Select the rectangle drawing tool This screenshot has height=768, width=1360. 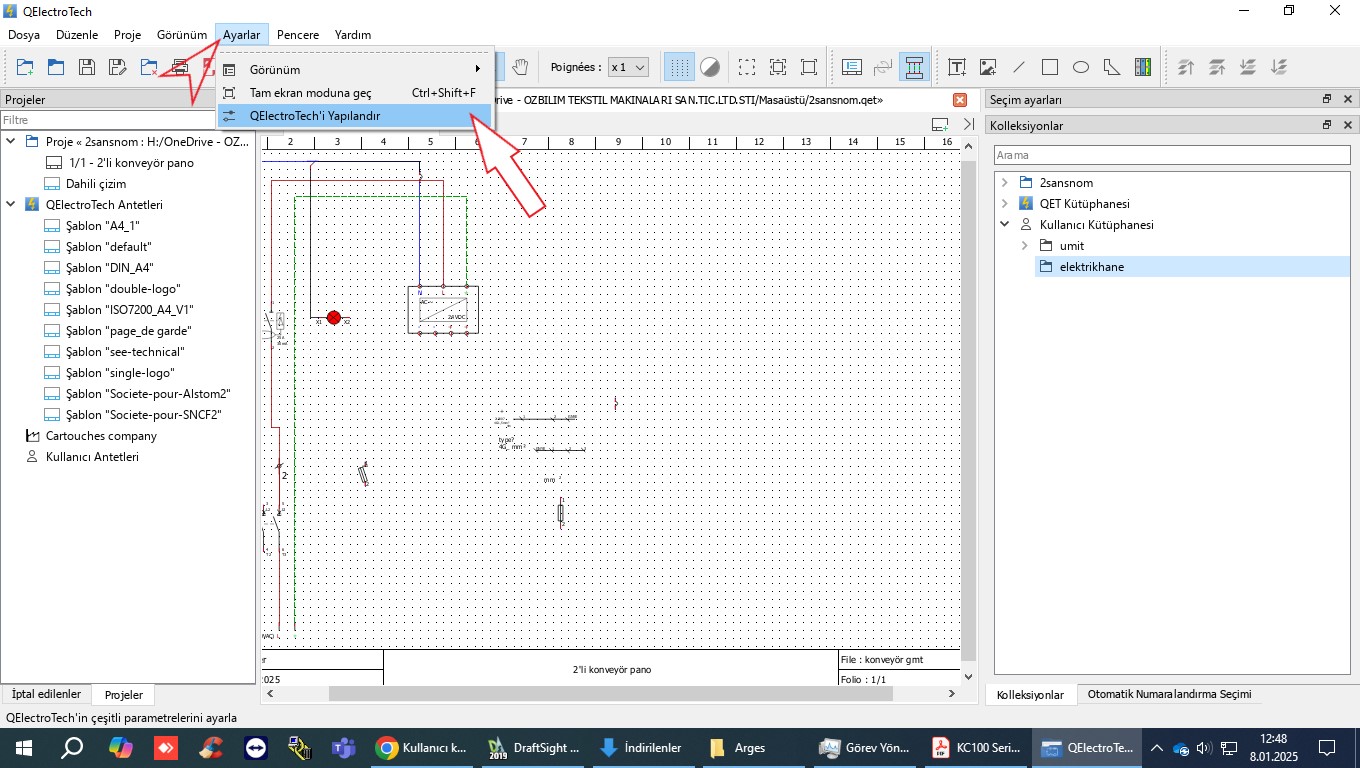pyautogui.click(x=1050, y=67)
